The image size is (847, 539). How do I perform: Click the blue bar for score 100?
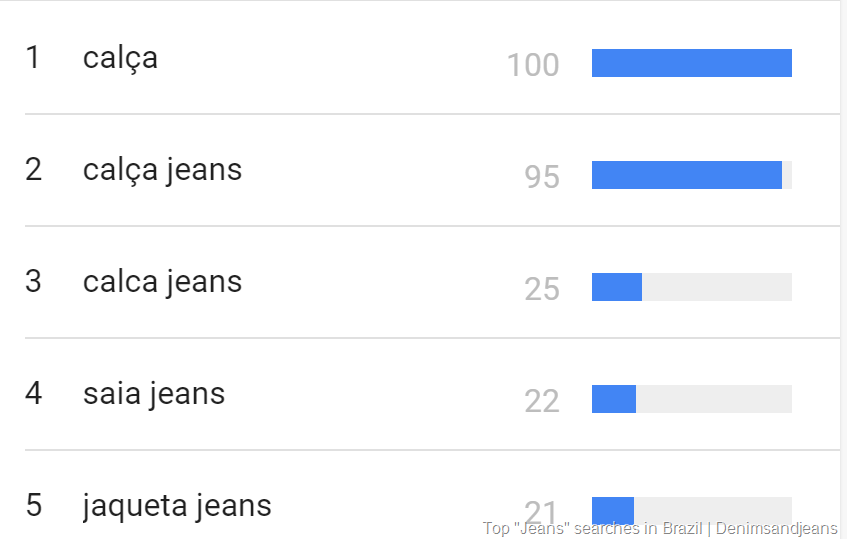pos(691,63)
